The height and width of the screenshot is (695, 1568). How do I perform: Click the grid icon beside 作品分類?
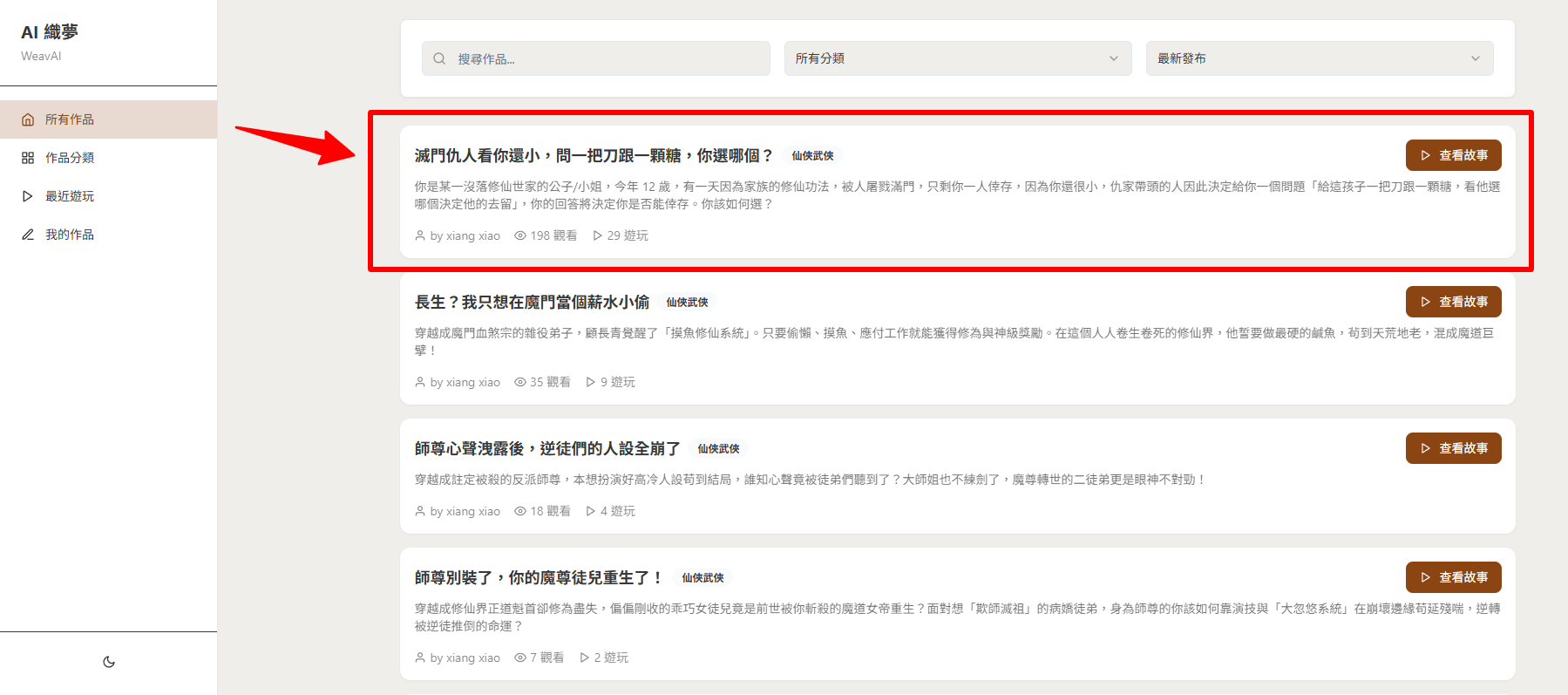28,158
